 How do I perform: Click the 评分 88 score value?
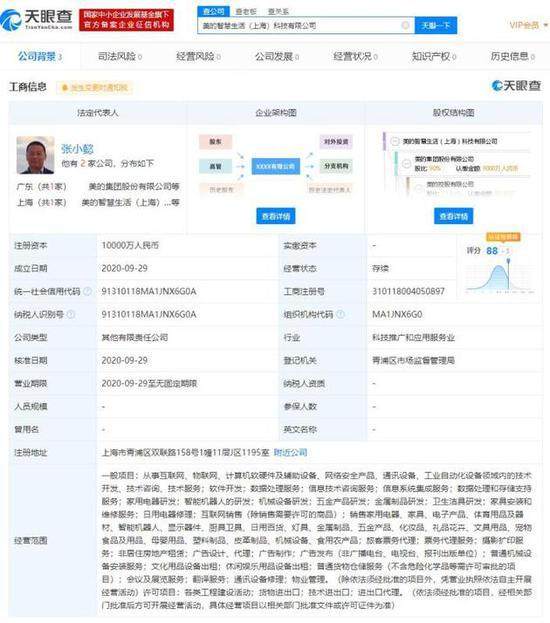click(x=492, y=251)
